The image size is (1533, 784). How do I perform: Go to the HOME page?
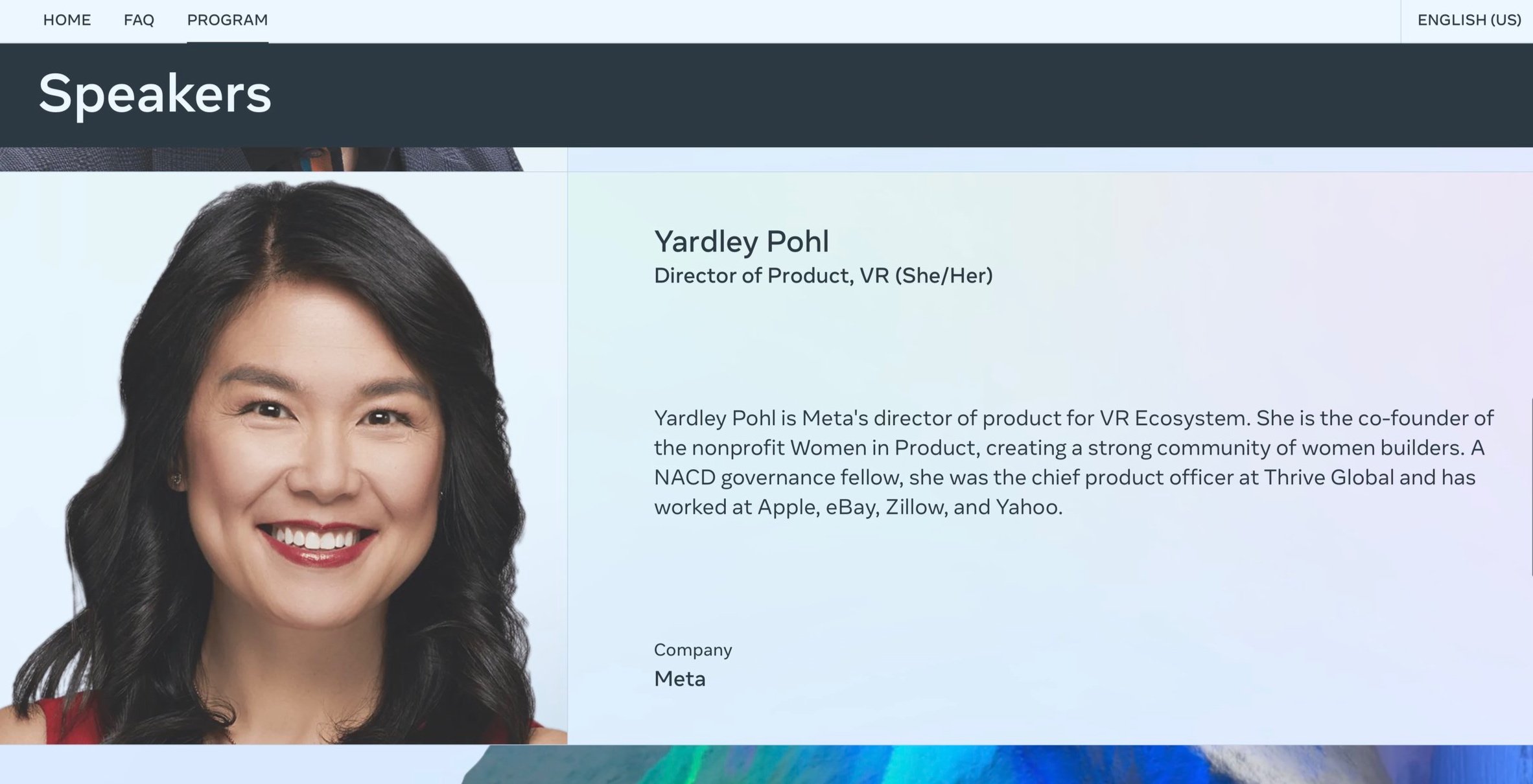coord(67,20)
